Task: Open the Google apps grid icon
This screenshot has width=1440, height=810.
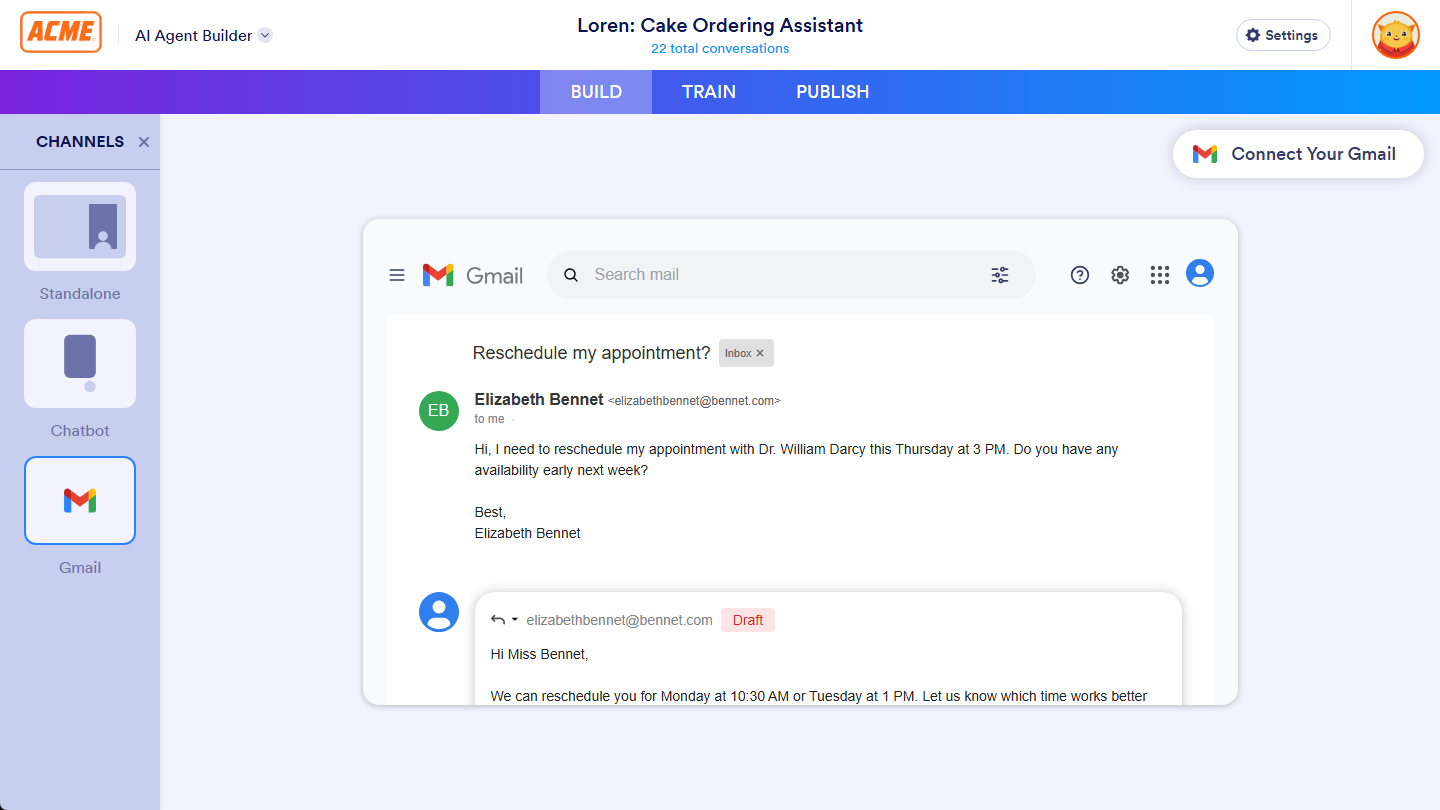Action: 1159,275
